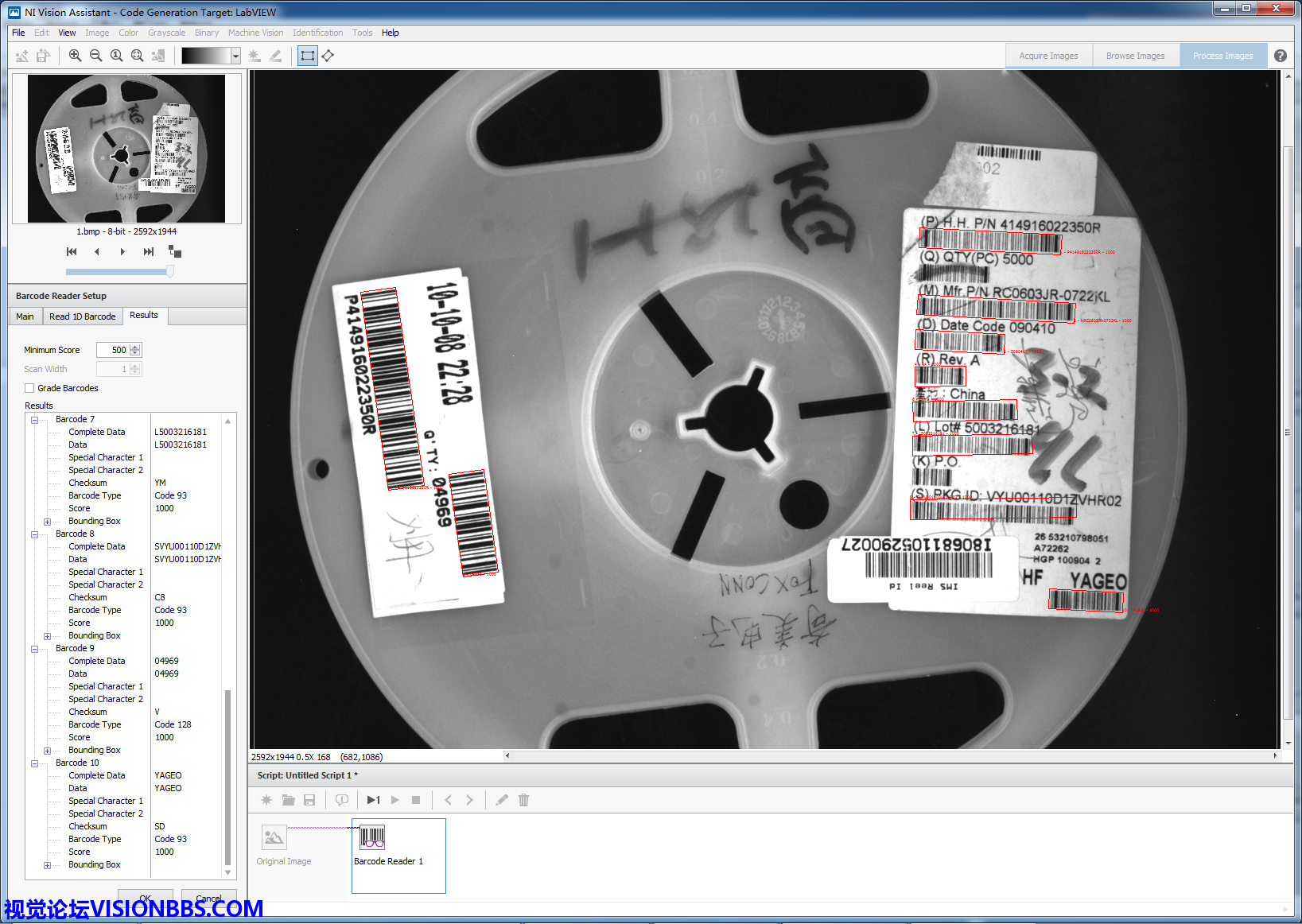This screenshot has height=924, width=1302.
Task: Click the delete step trash icon
Action: point(523,800)
